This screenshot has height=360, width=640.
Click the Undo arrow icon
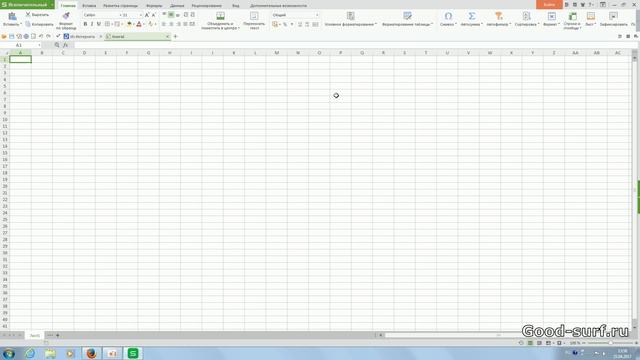[x=41, y=36]
